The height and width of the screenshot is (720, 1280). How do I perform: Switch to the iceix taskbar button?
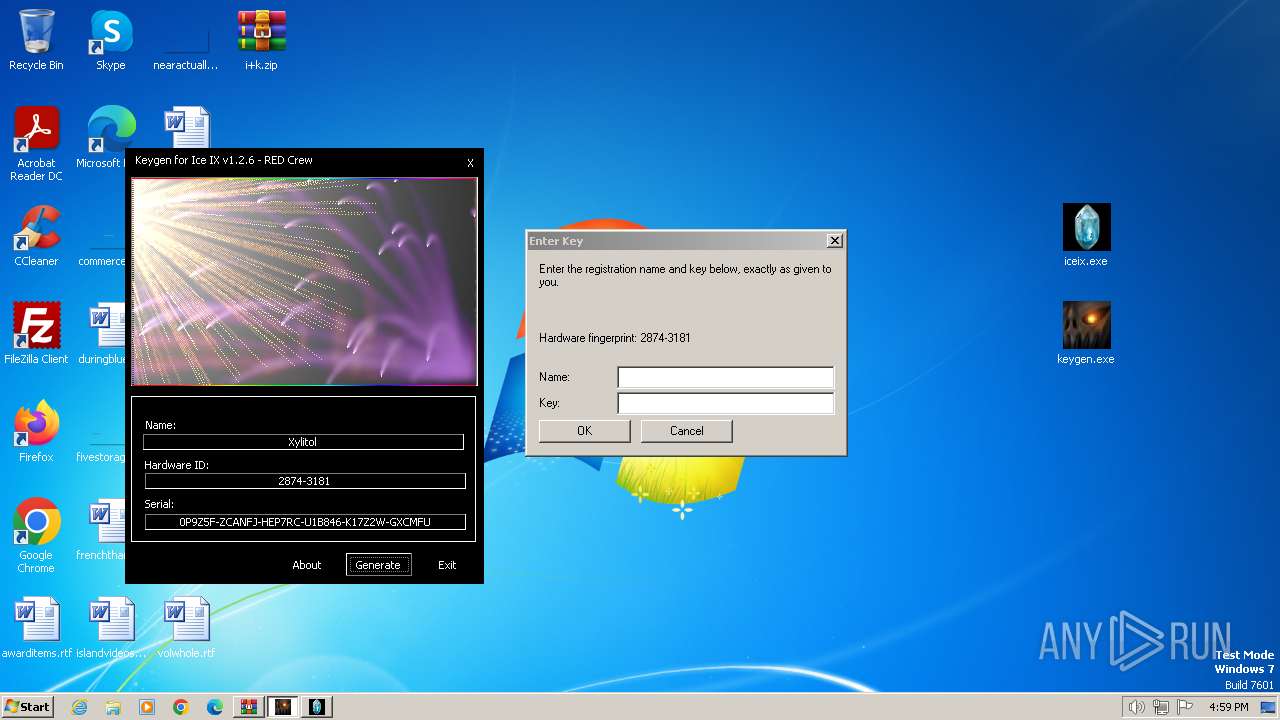click(x=317, y=707)
